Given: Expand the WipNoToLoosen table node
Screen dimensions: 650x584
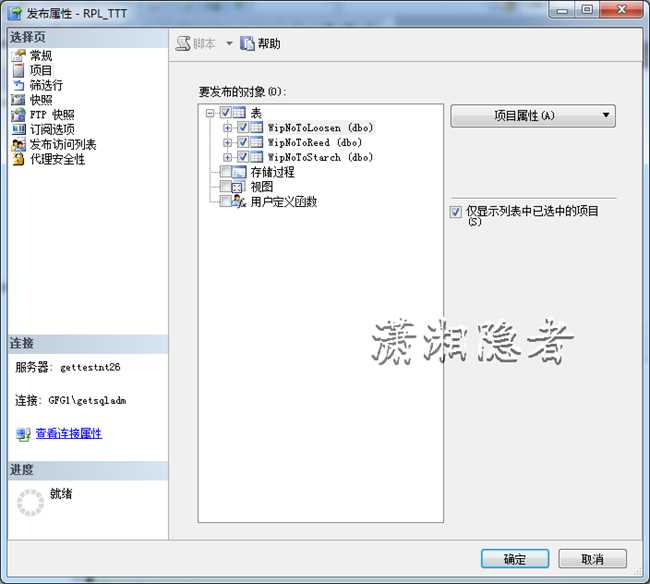Looking at the screenshot, I should click(x=227, y=128).
